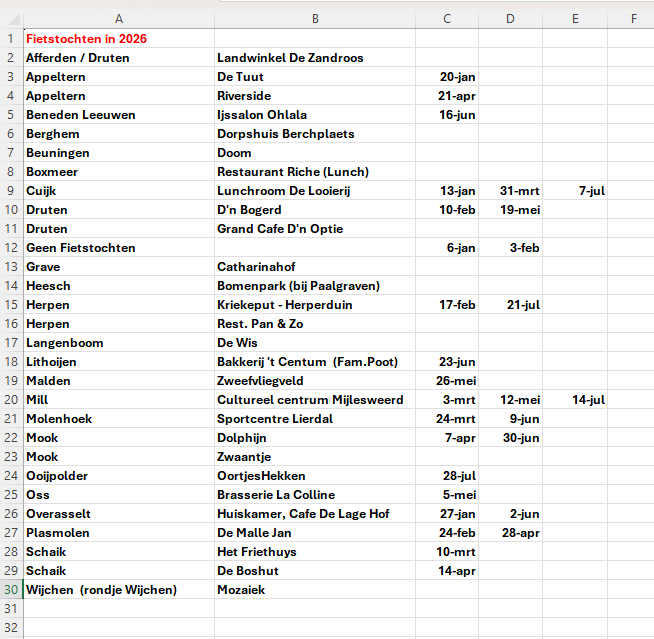Image resolution: width=654 pixels, height=639 pixels.
Task: Click date cell '21-jul'
Action: (510, 304)
